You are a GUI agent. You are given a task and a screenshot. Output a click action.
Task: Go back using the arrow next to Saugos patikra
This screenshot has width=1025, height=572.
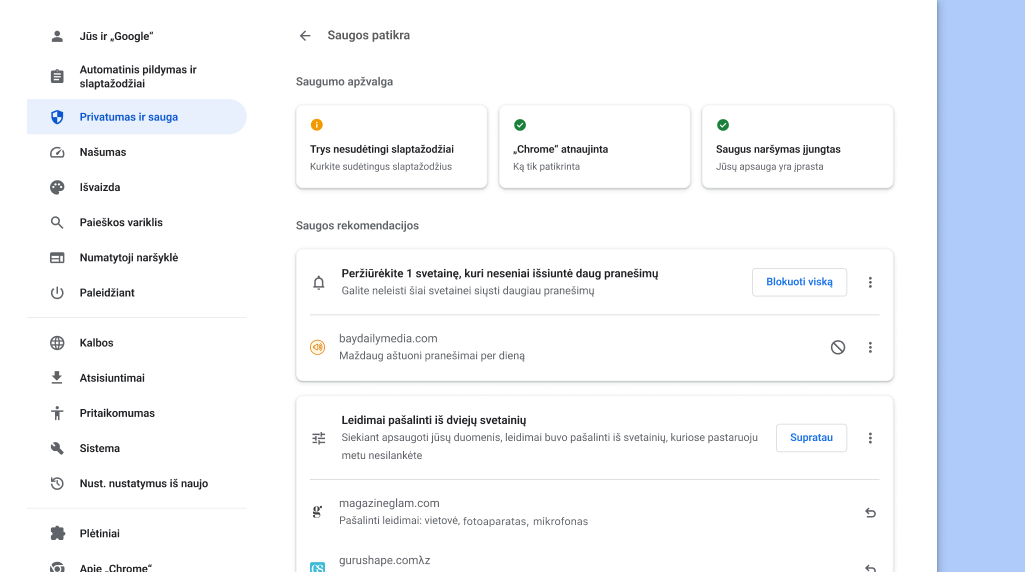pos(305,36)
